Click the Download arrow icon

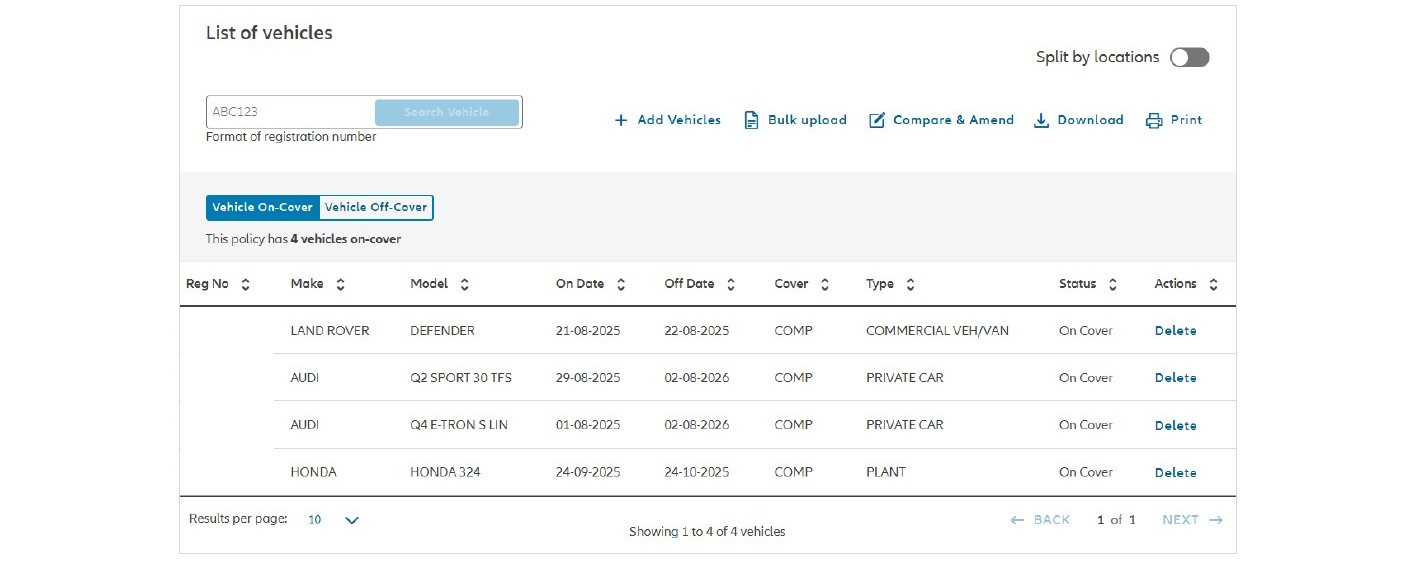point(1041,120)
